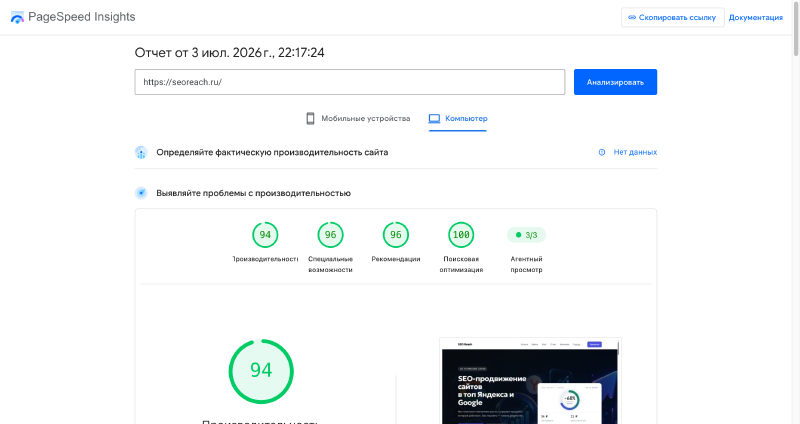The height and width of the screenshot is (424, 800).
Task: Click the Поисковая оптимизация label
Action: point(461,264)
